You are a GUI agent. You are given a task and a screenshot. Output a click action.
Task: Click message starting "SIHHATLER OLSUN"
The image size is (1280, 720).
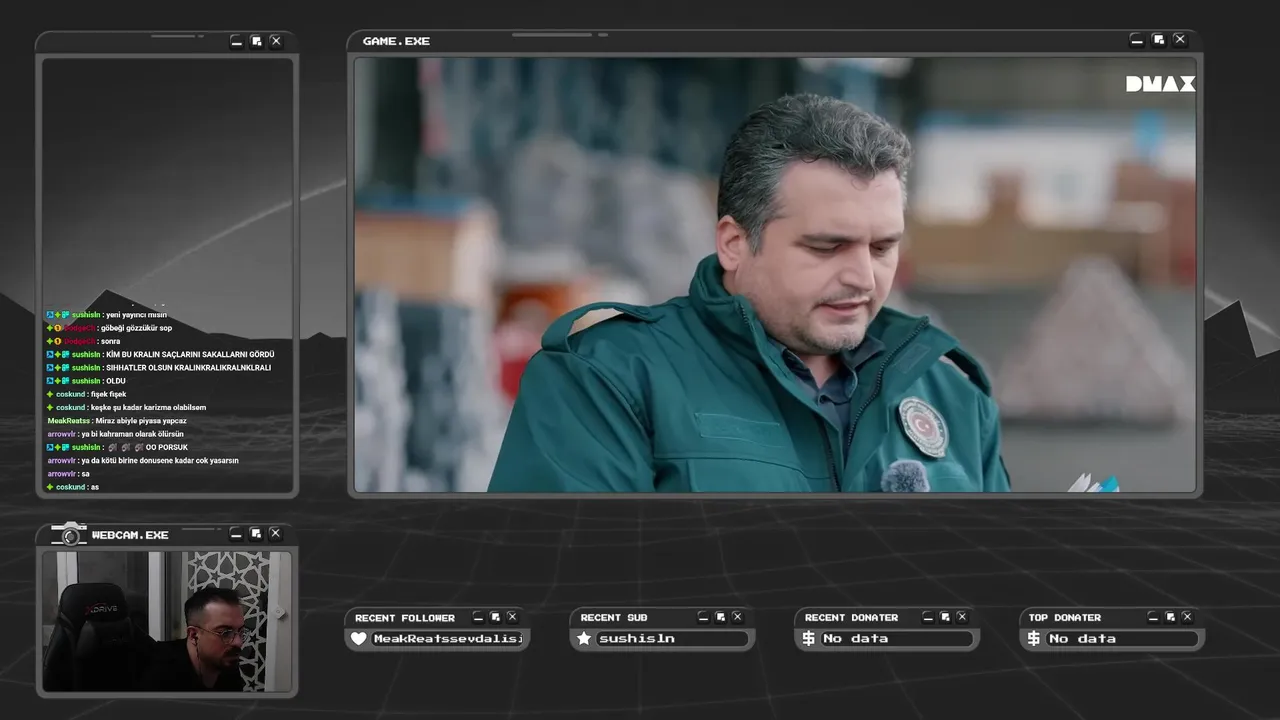point(188,367)
